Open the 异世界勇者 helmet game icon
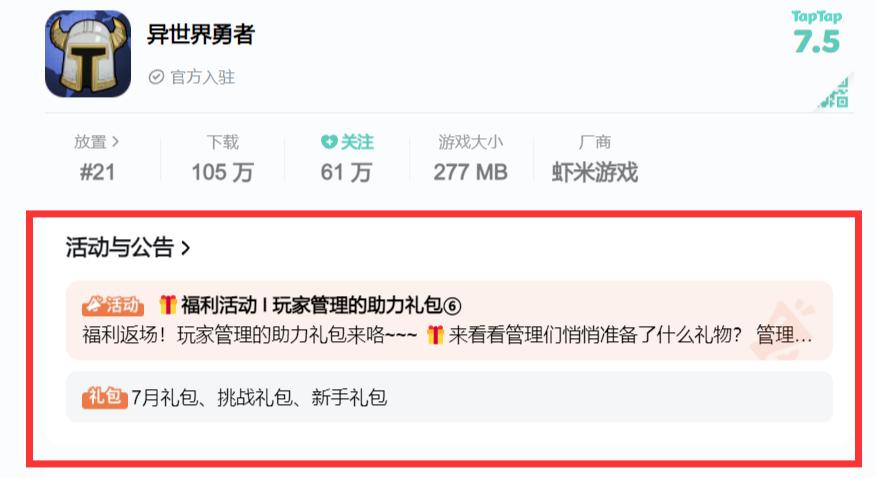The image size is (876, 478). [x=88, y=54]
